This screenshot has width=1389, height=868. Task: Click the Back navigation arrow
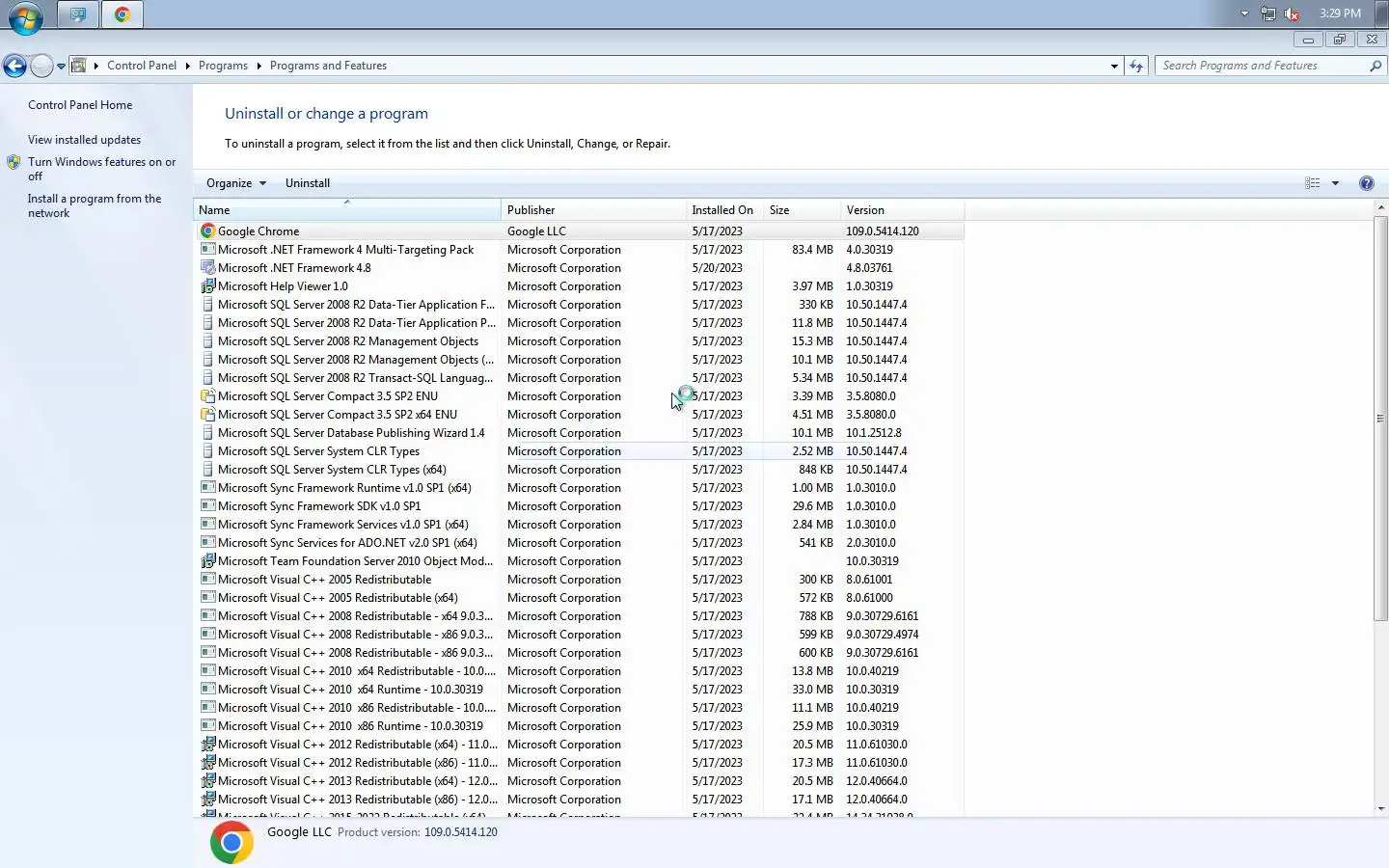pyautogui.click(x=14, y=66)
